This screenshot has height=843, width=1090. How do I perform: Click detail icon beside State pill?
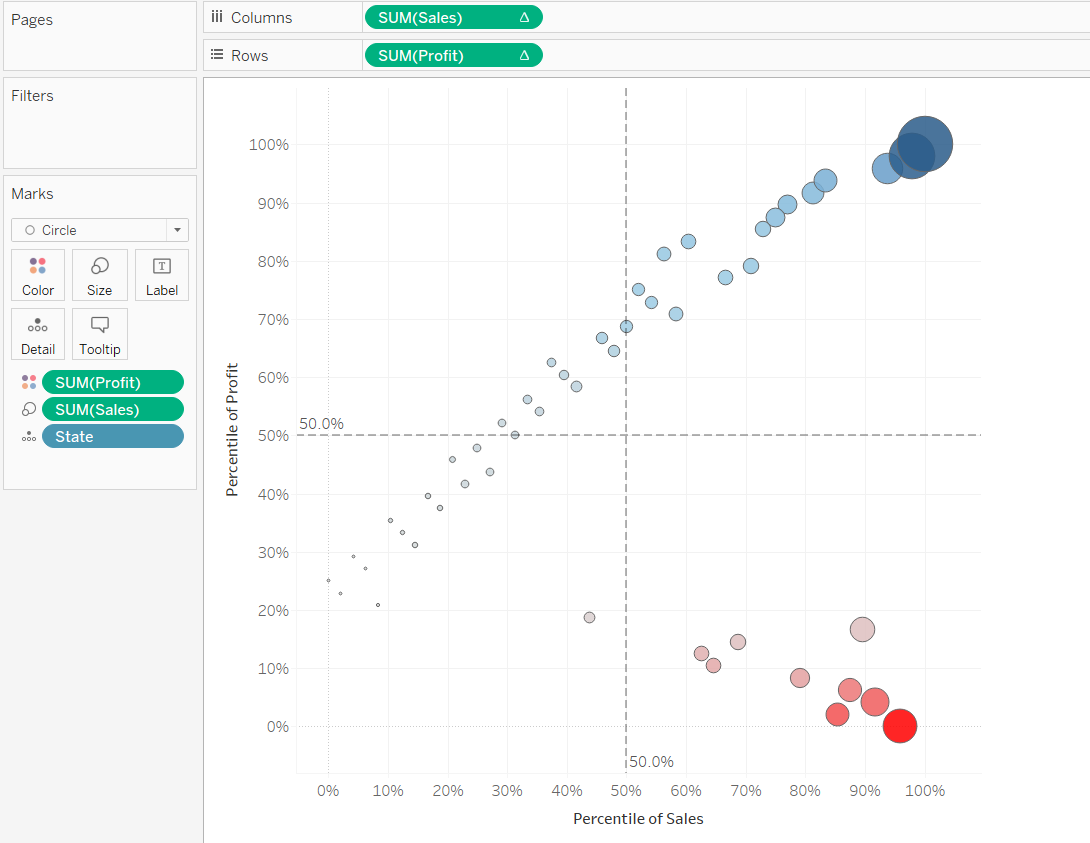pyautogui.click(x=28, y=437)
